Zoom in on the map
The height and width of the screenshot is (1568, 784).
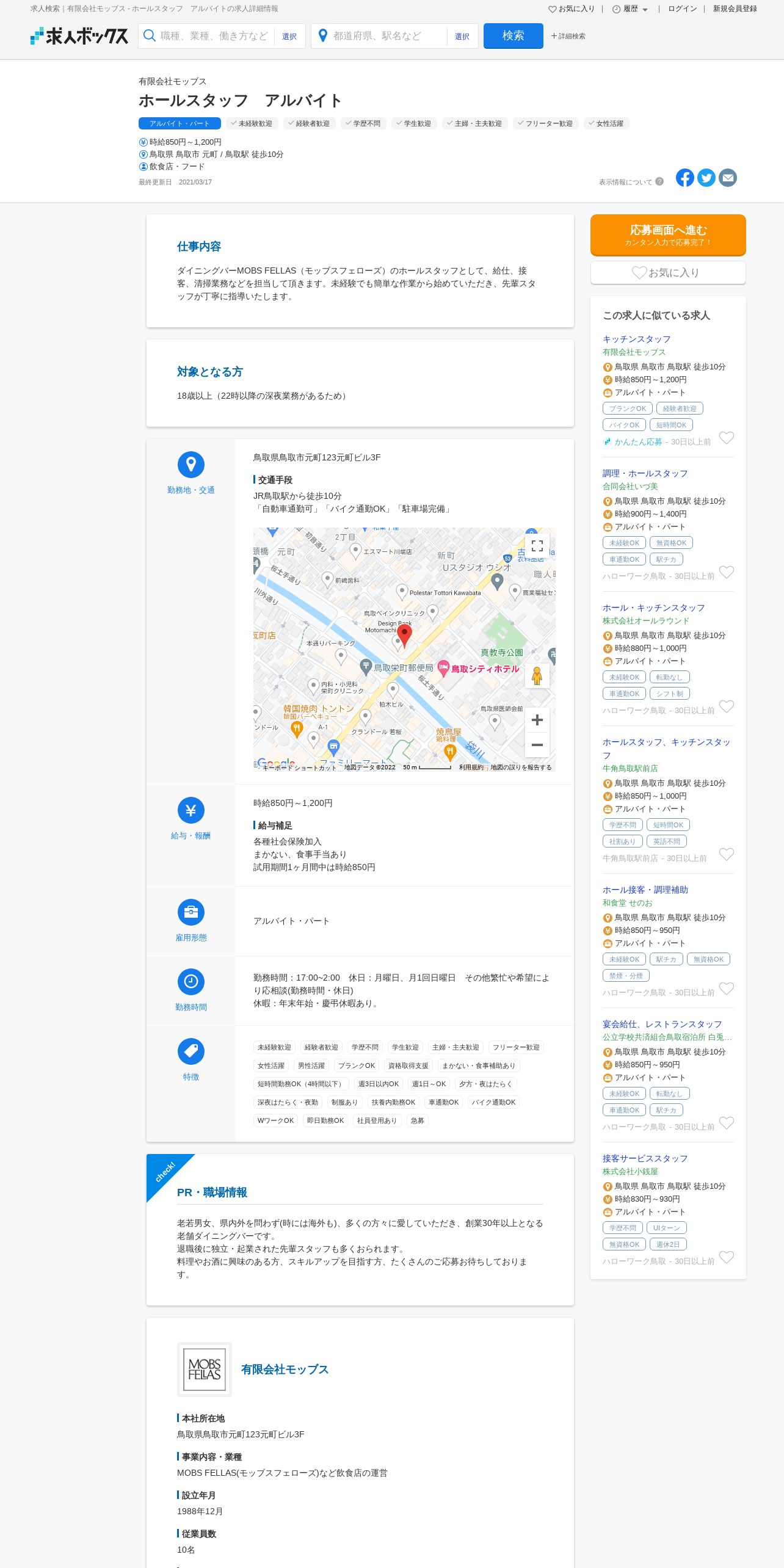[537, 720]
